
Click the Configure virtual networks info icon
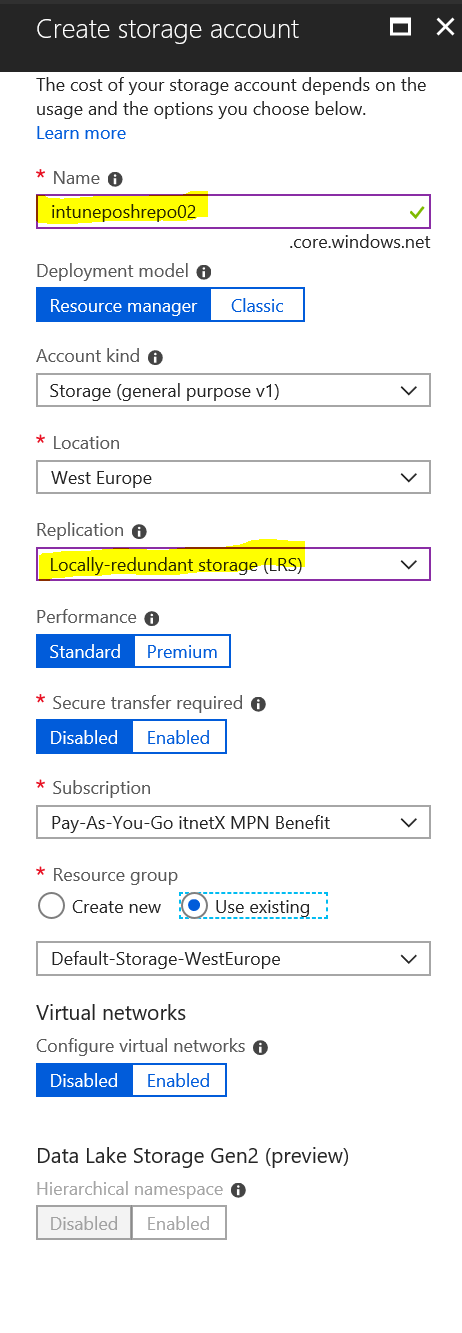click(260, 1047)
